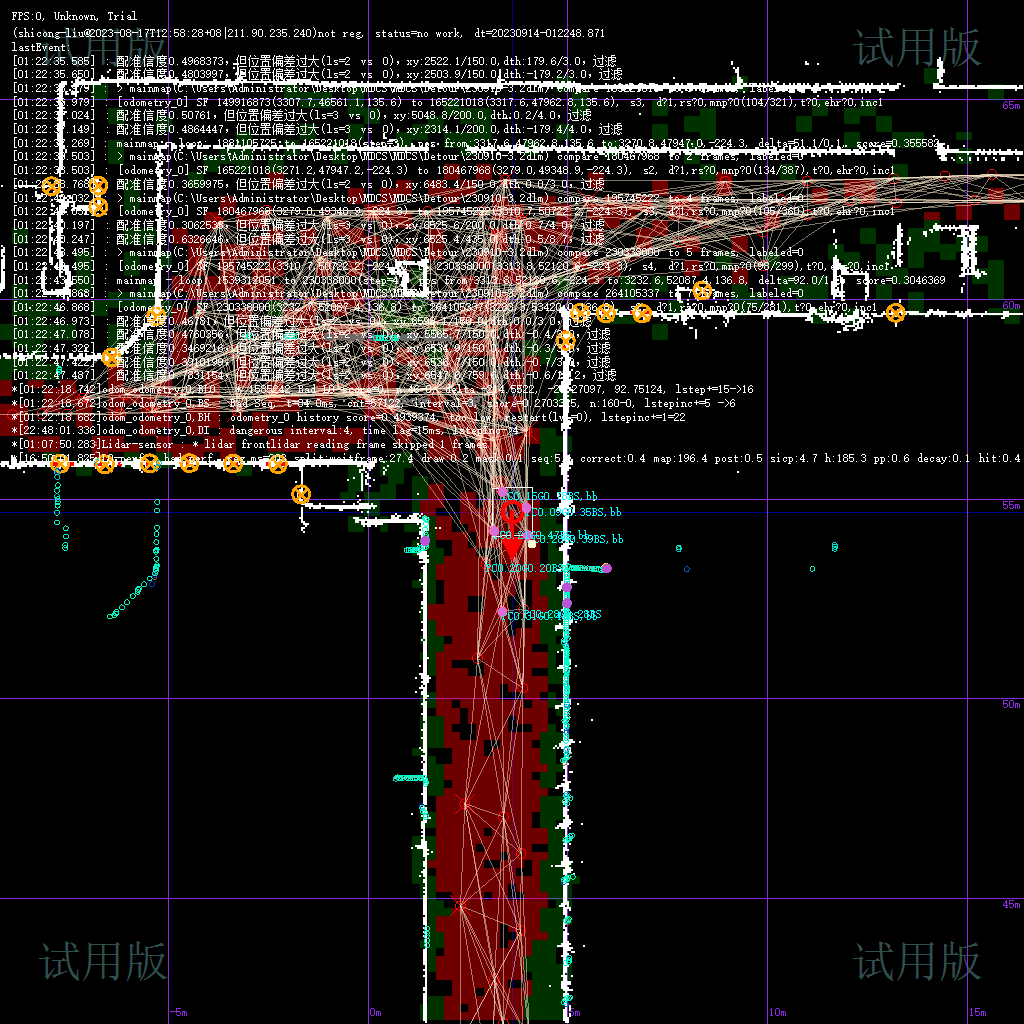Click the top-right 试用版 trial watermark
This screenshot has height=1024, width=1024.
click(x=917, y=48)
